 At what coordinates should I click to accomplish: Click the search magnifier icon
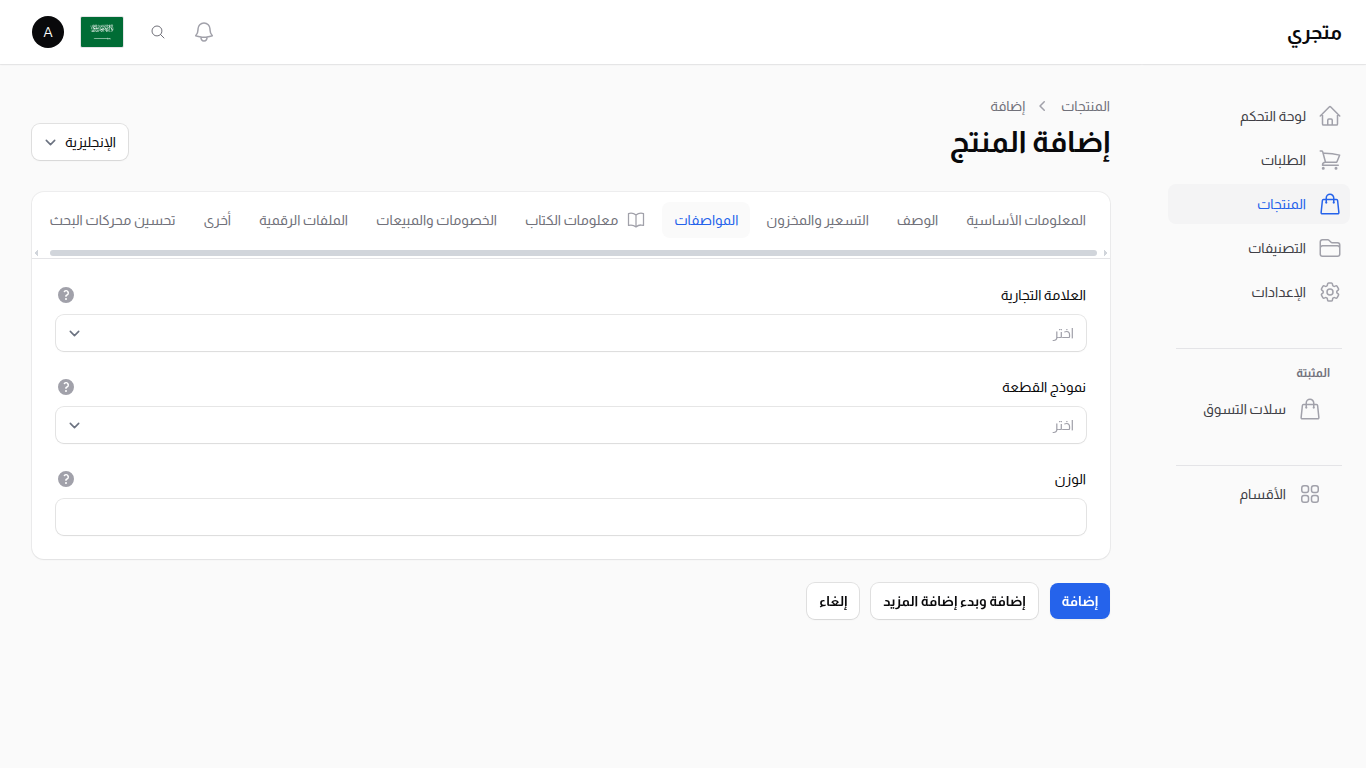(x=157, y=31)
